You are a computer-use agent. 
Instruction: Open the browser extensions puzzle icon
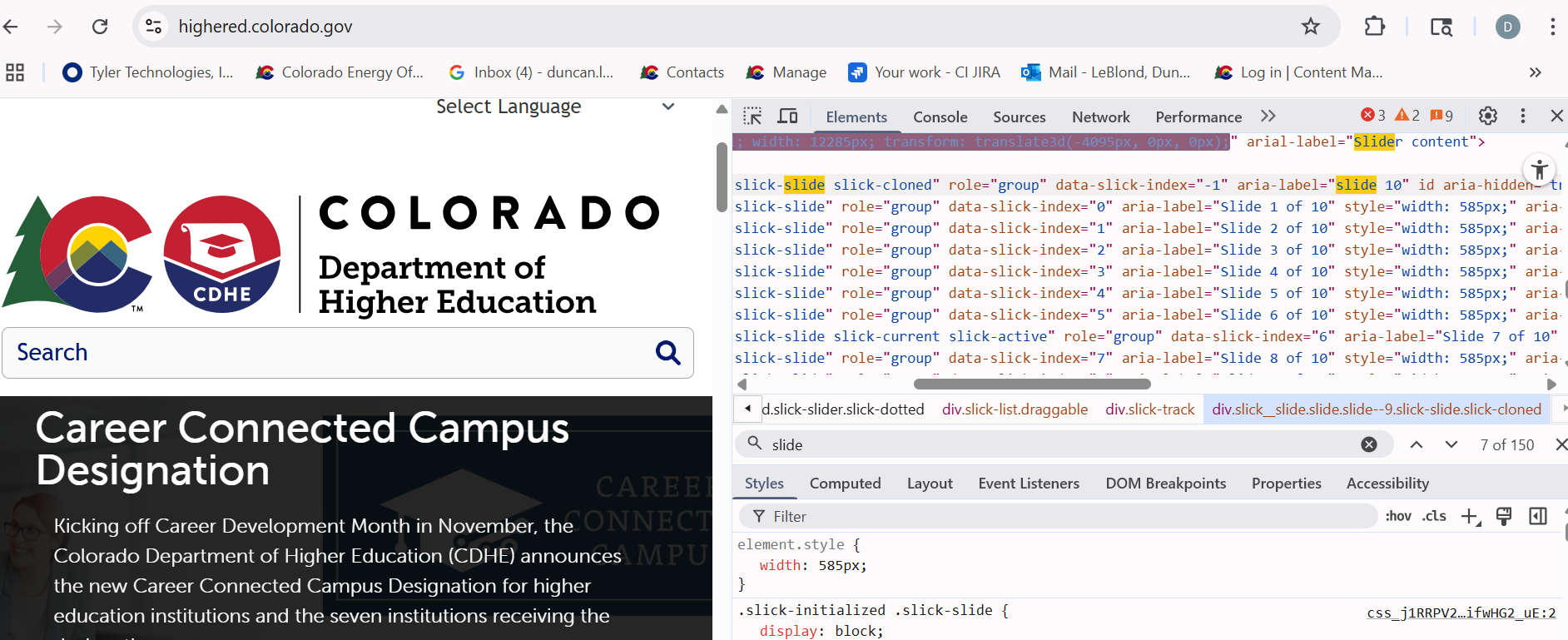[x=1375, y=27]
